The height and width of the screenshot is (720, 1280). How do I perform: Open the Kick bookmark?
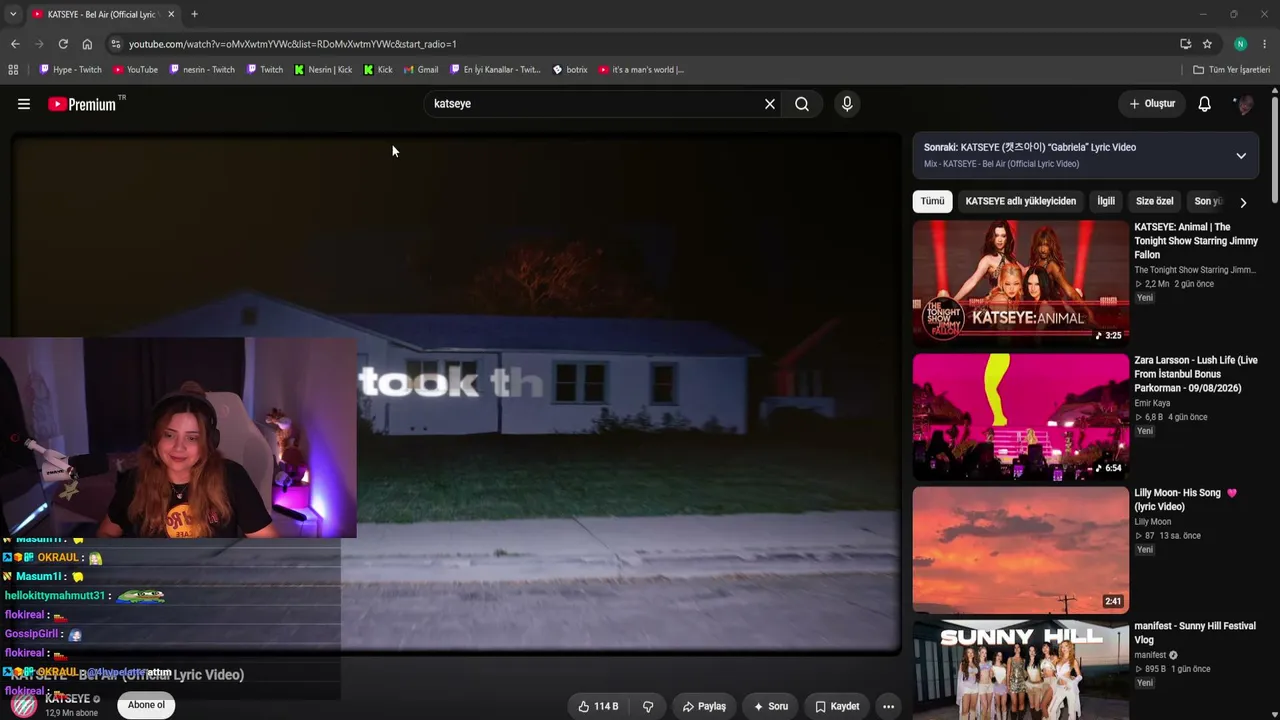[x=378, y=70]
